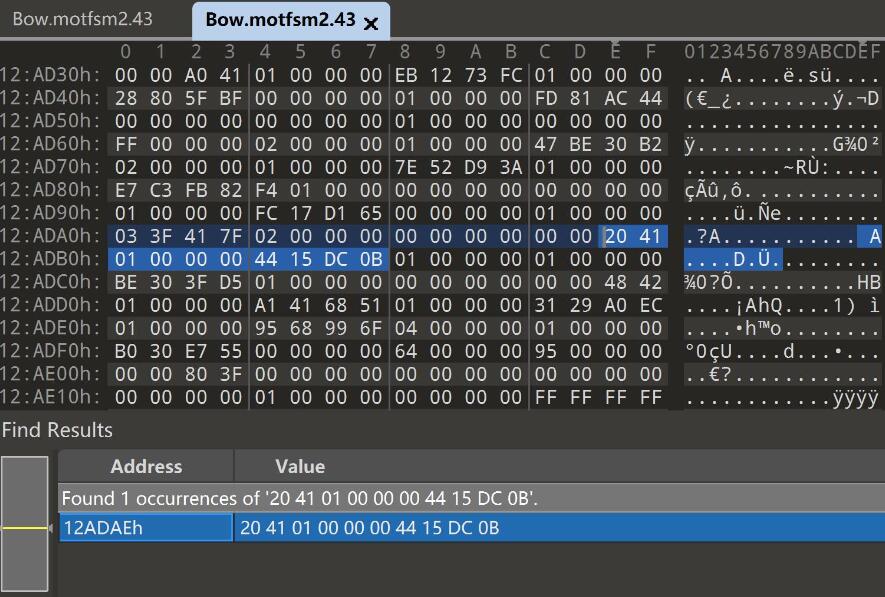Click the 'Found 1 occurrences' summary row

point(300,498)
